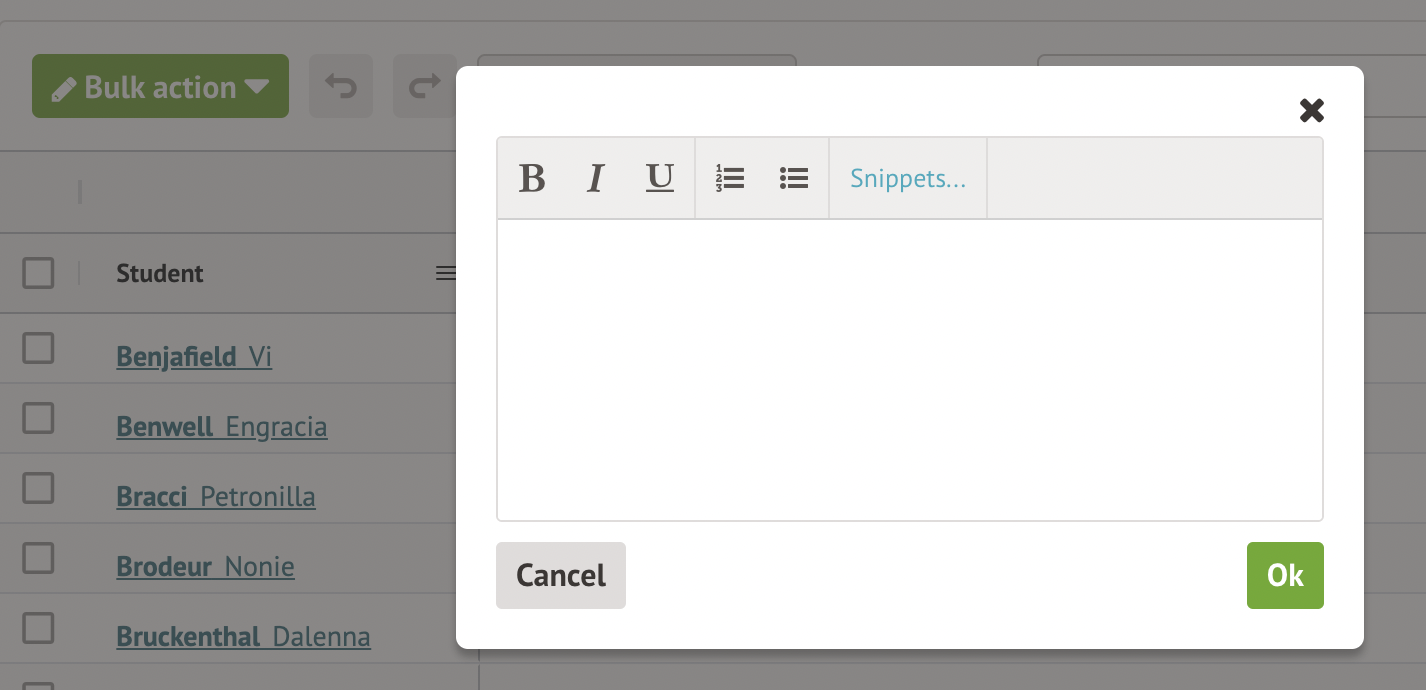Open student Brodeur Nonie link
Image resolution: width=1426 pixels, height=690 pixels.
click(205, 567)
